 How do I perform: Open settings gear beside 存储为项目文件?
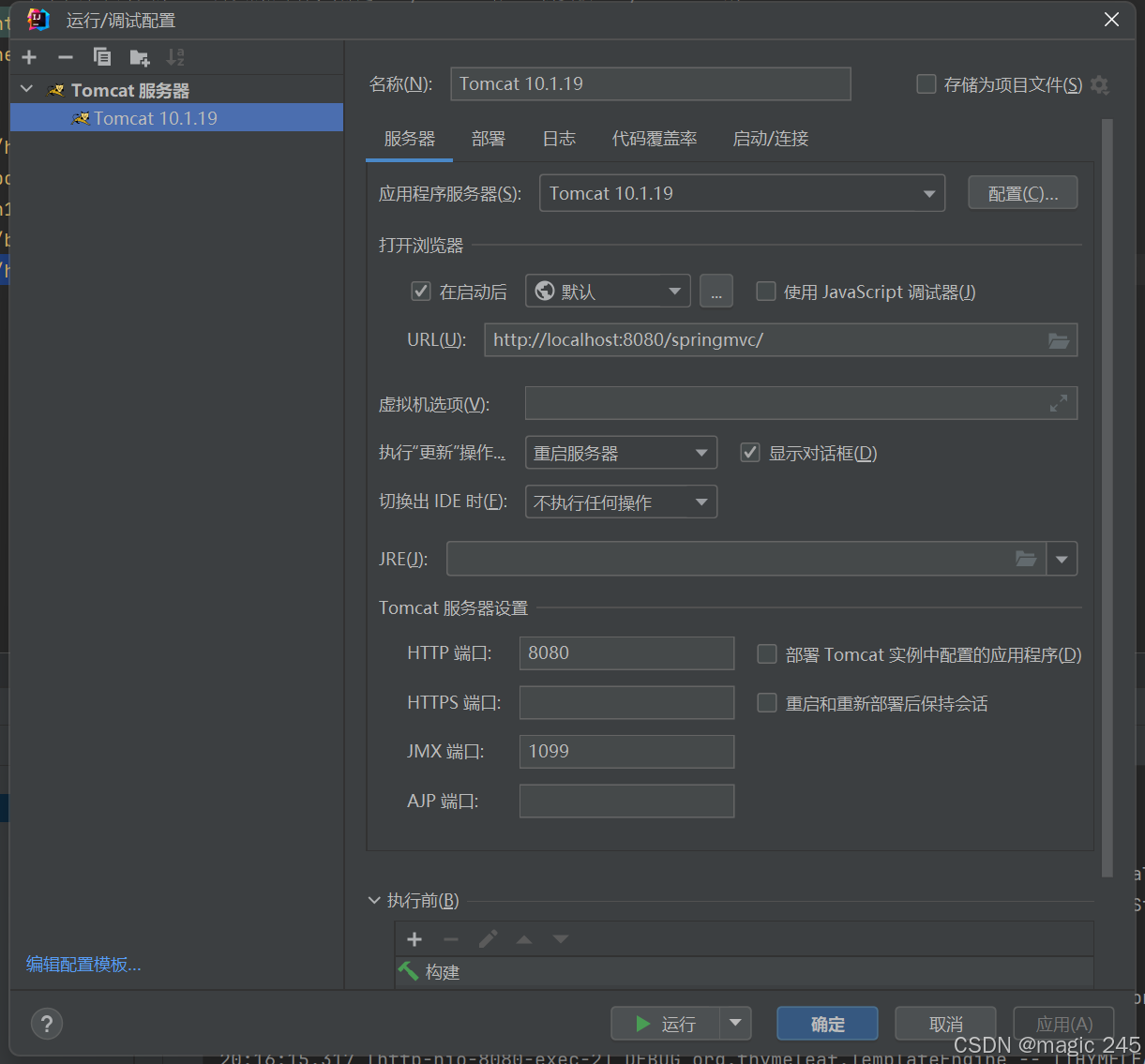click(1100, 85)
